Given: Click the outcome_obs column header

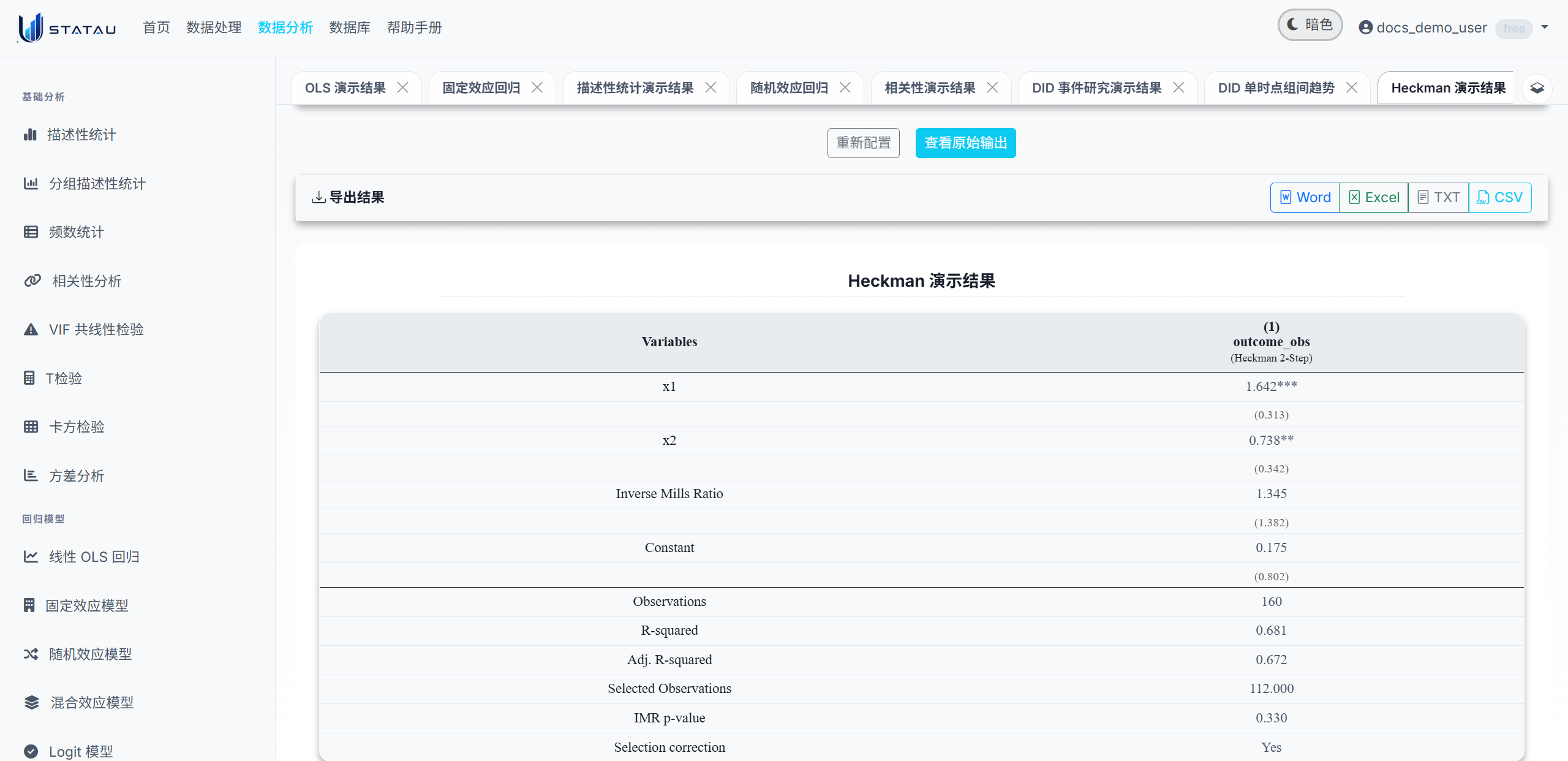Looking at the screenshot, I should click(1271, 342).
